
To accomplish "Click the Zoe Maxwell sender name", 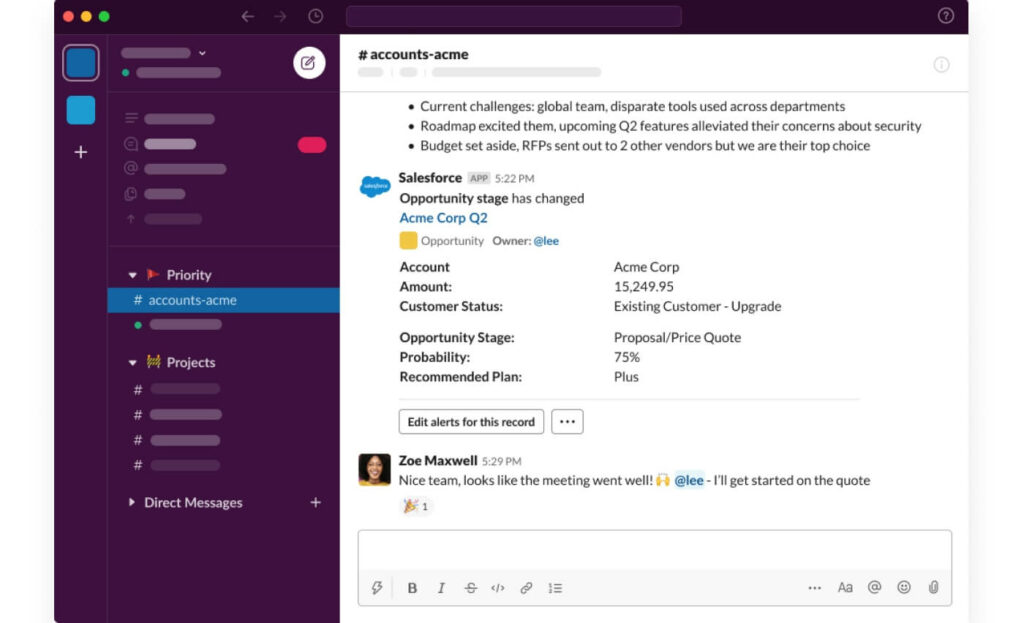I will [438, 460].
